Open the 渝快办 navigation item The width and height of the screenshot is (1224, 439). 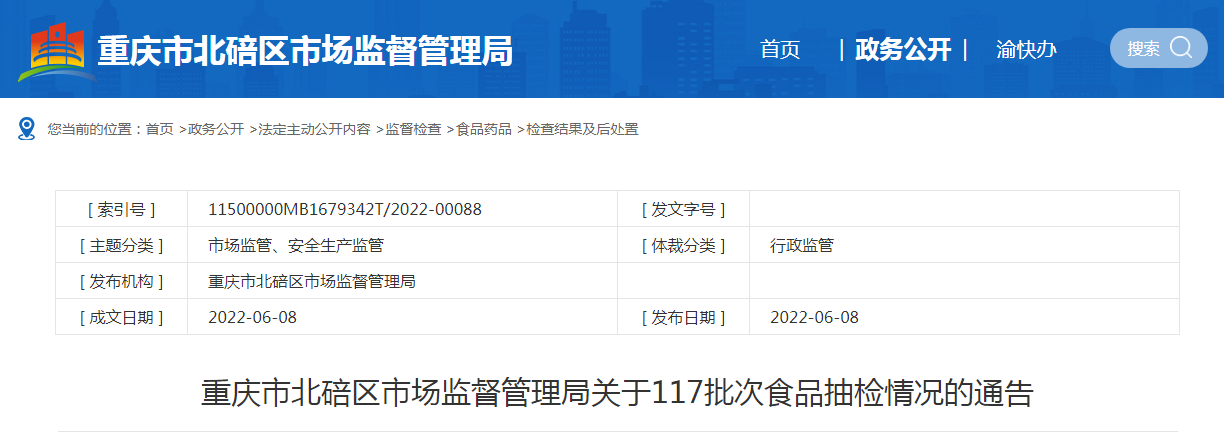(x=1026, y=49)
